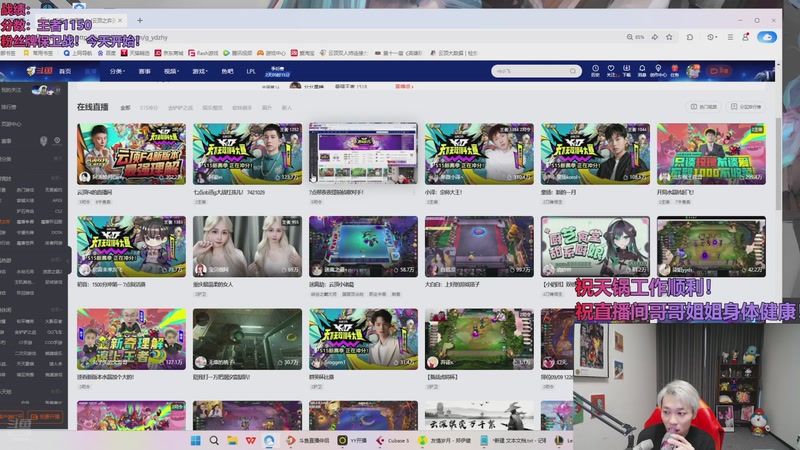Open 斗鱼直播伴侣 from the taskbar
Viewport: 800px width, 450px height.
point(308,440)
